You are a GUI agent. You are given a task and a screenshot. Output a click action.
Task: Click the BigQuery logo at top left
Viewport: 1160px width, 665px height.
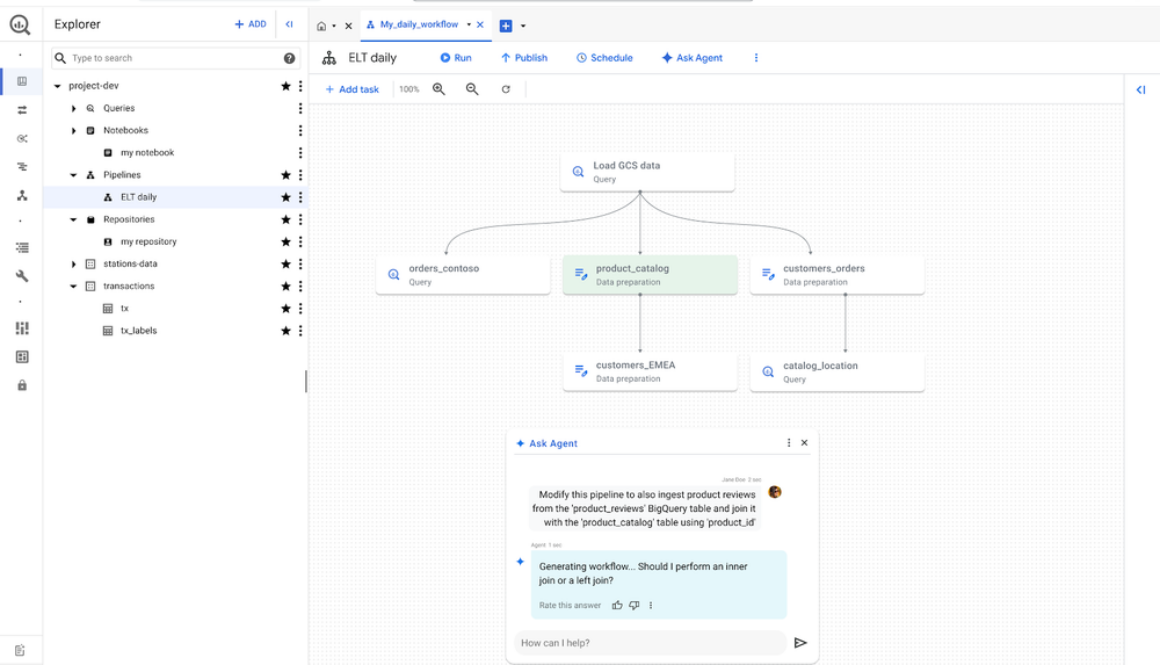(x=21, y=22)
